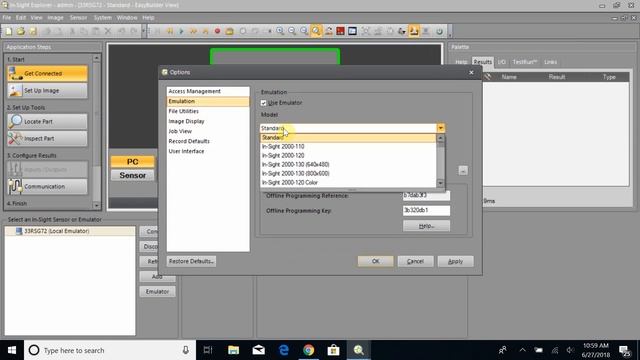
Task: Choose In-Sight 2000-110 from the model list
Action: pyautogui.click(x=348, y=147)
